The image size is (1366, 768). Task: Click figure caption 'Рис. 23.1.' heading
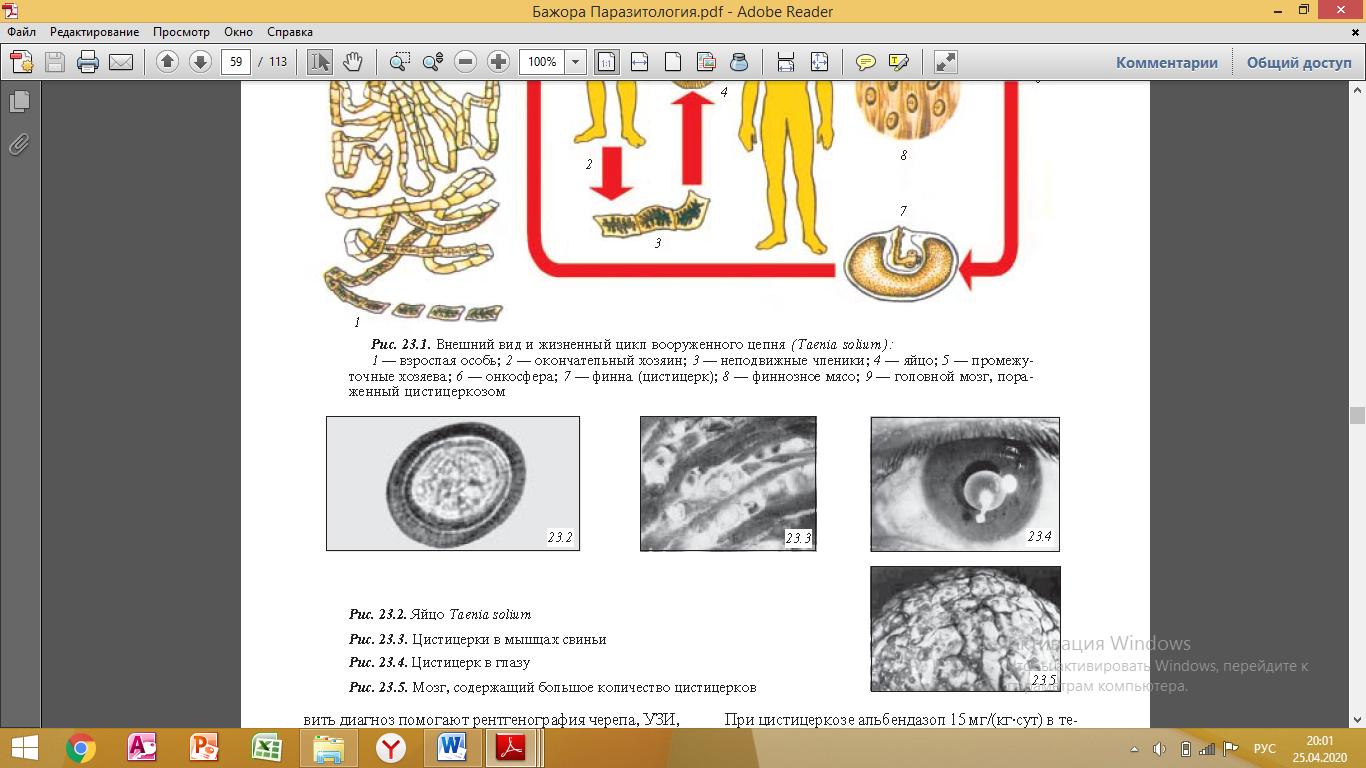coord(400,343)
